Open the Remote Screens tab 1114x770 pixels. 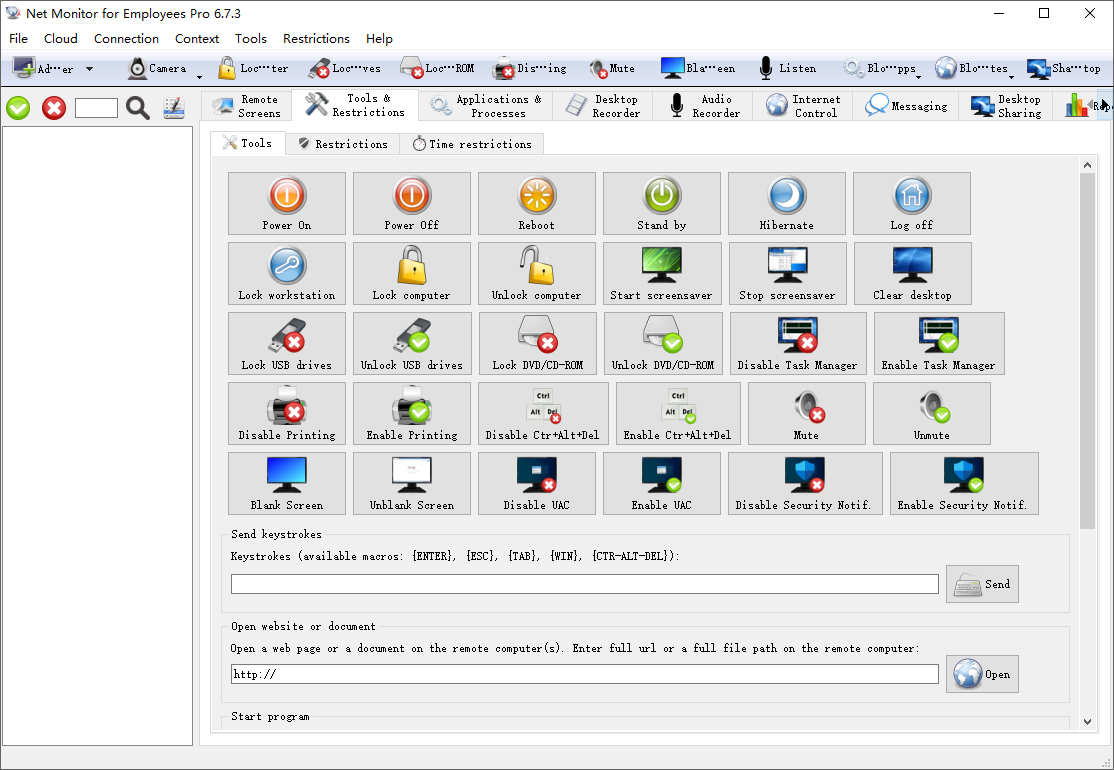click(247, 106)
